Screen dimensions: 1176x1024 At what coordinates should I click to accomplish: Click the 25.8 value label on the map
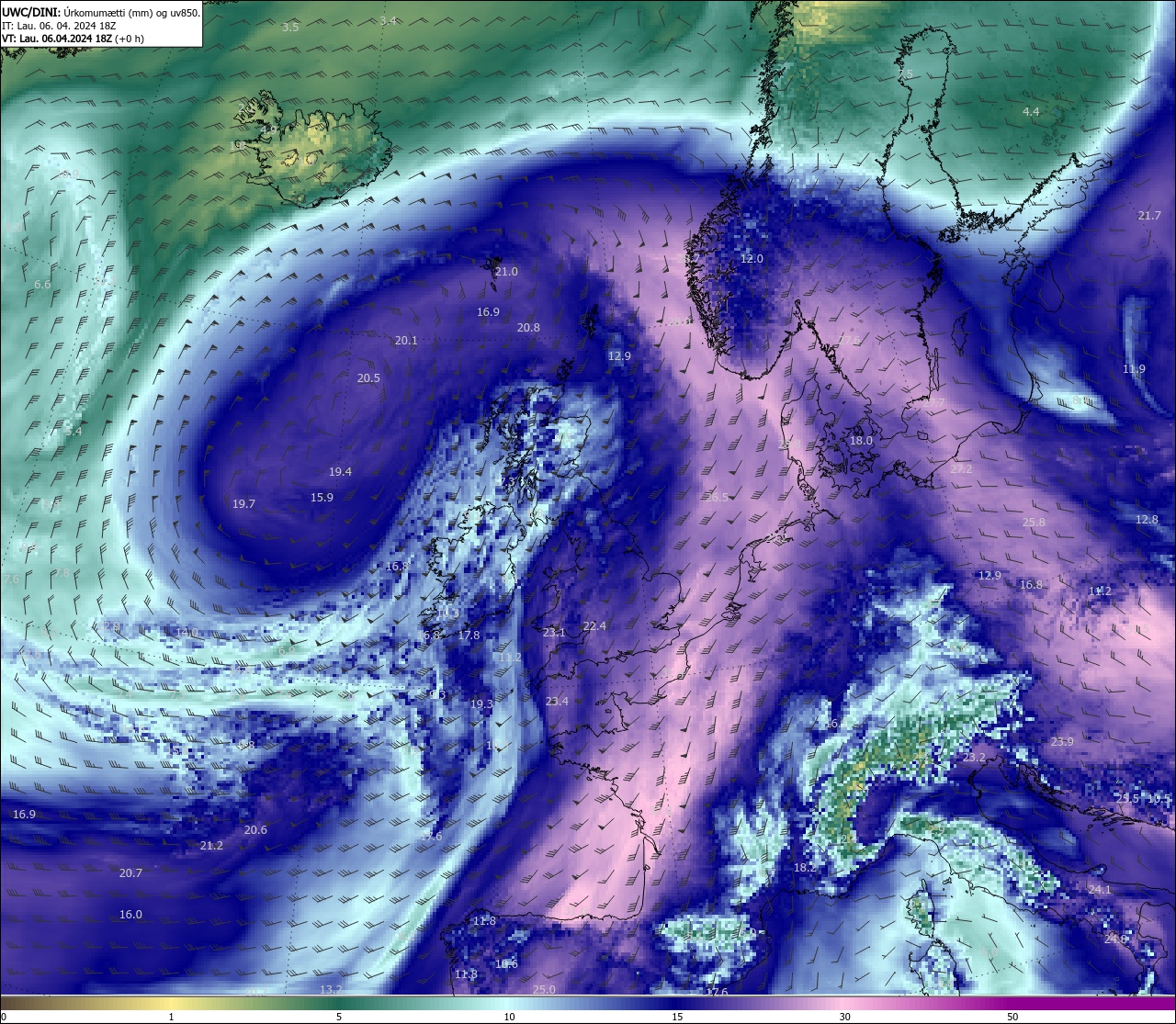(1034, 523)
